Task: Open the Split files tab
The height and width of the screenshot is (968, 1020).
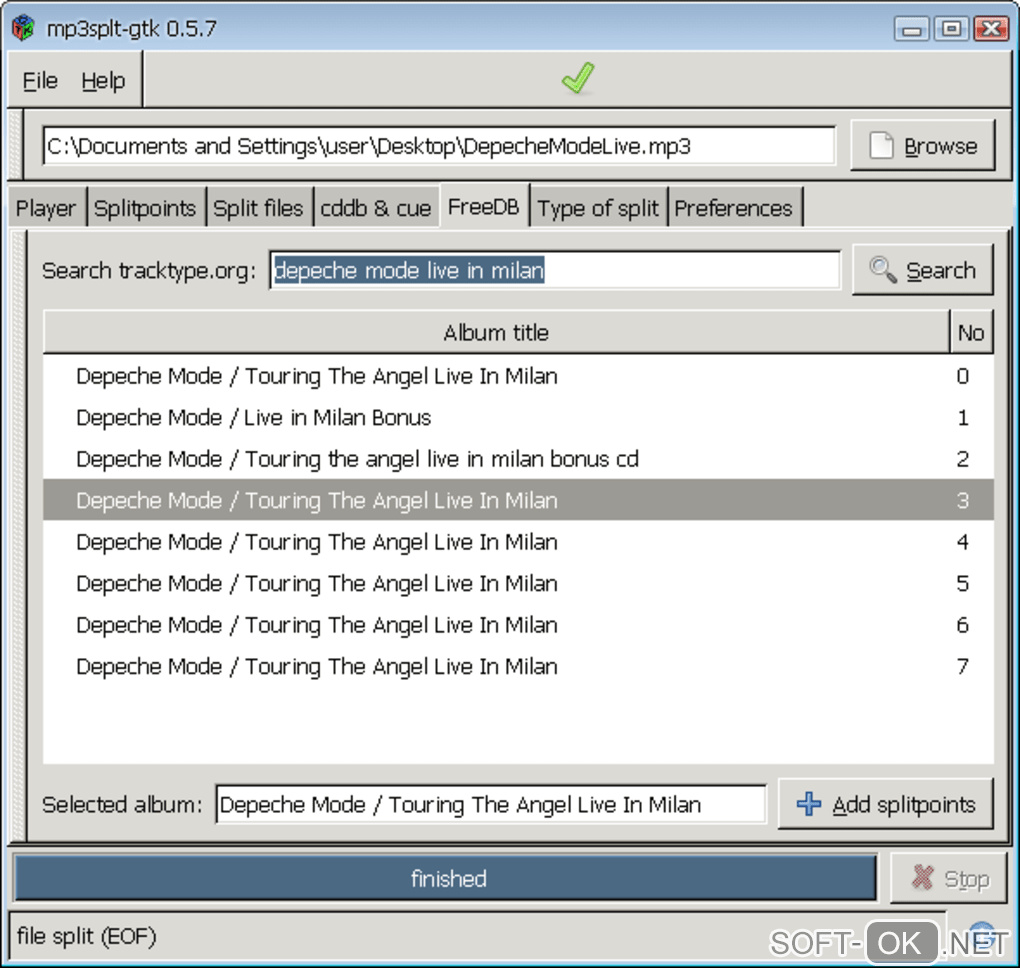Action: pyautogui.click(x=258, y=208)
